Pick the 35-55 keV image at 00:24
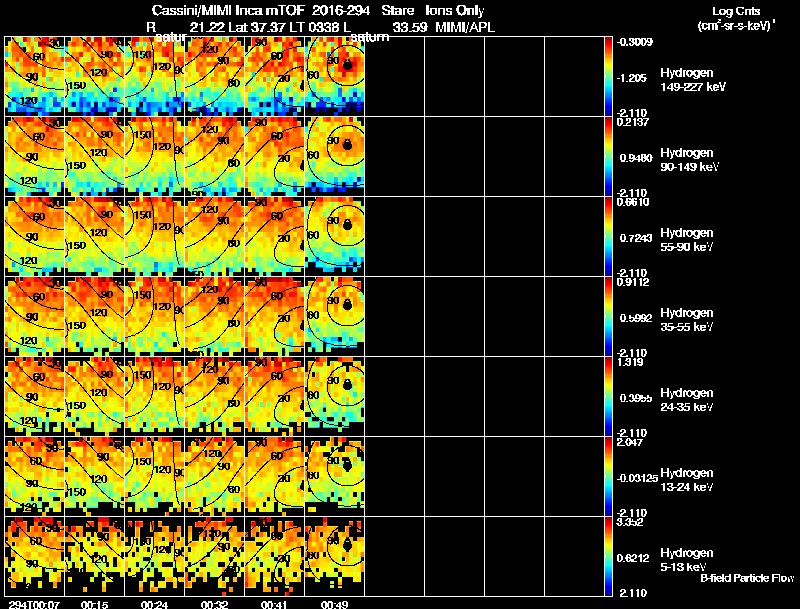 pyautogui.click(x=155, y=316)
